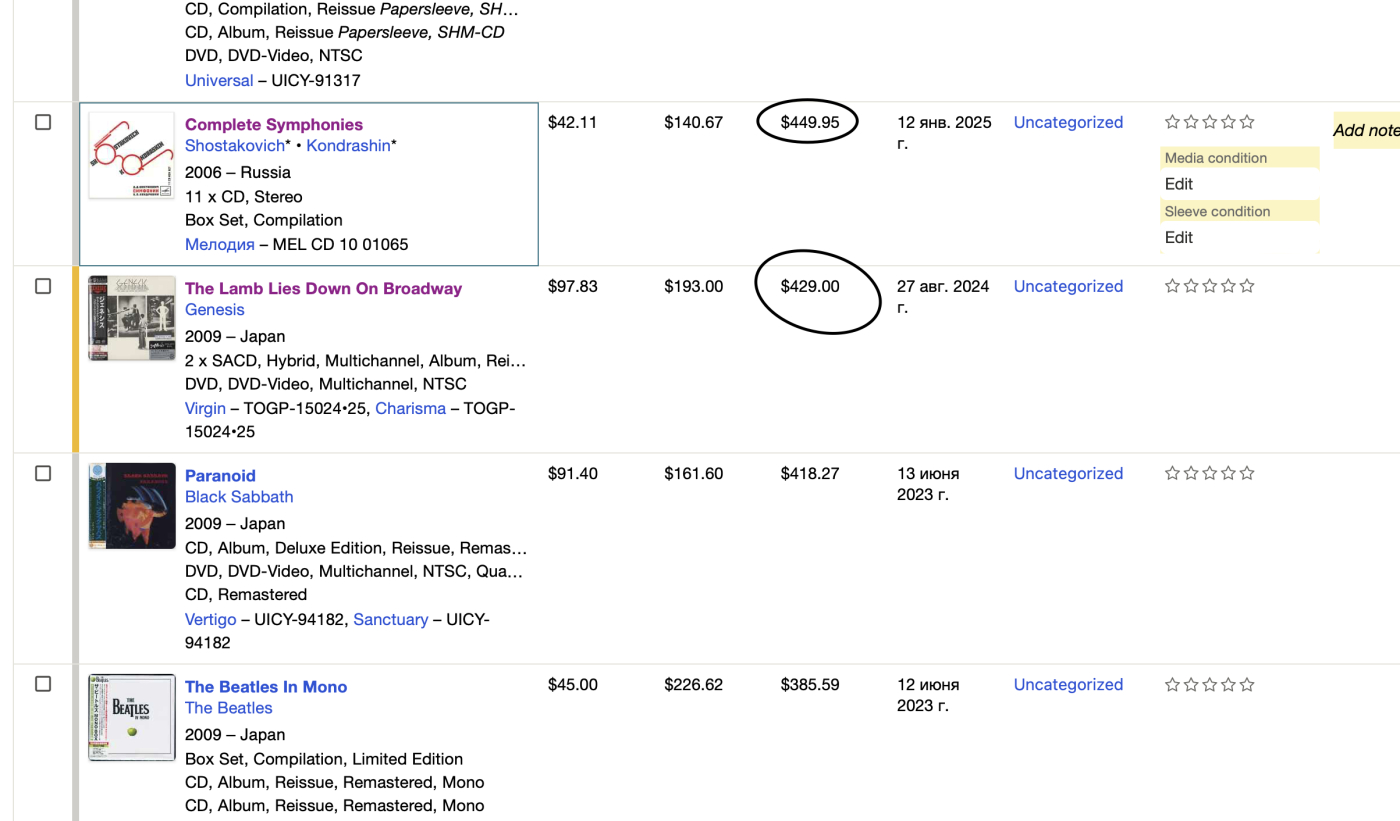Image resolution: width=1400 pixels, height=821 pixels.
Task: Select the Beatles In Mono checkbox
Action: (43, 684)
